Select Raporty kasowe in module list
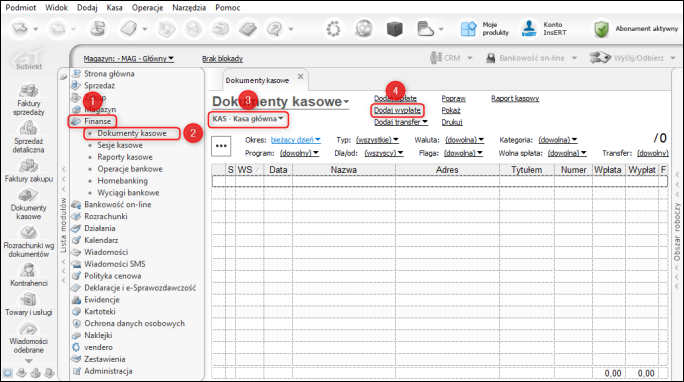684x382 pixels. coord(125,157)
